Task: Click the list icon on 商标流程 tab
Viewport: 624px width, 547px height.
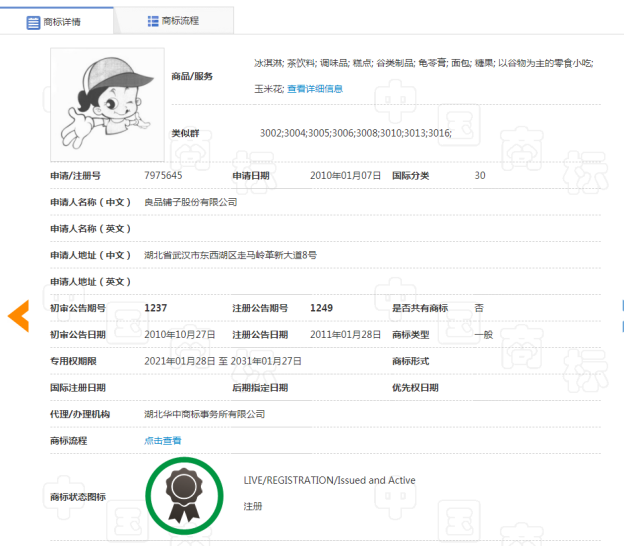Action: point(152,20)
